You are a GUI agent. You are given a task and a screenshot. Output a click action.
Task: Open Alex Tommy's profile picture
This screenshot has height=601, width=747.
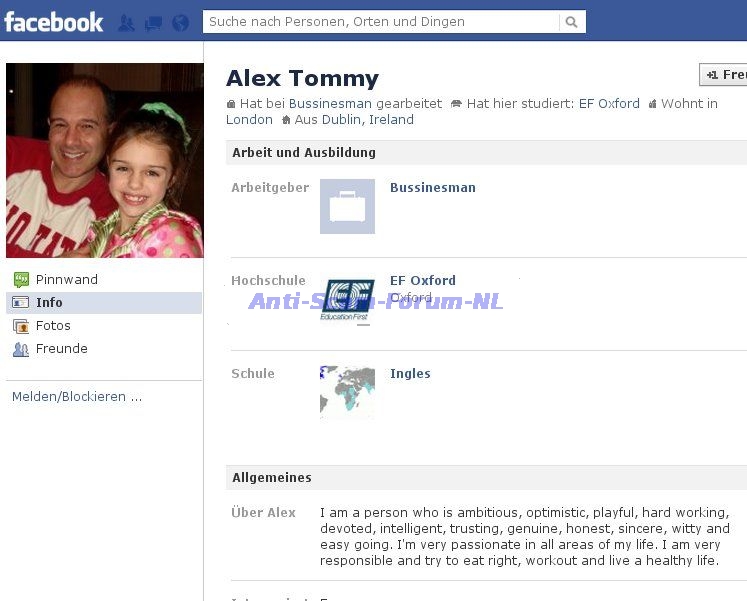click(105, 160)
